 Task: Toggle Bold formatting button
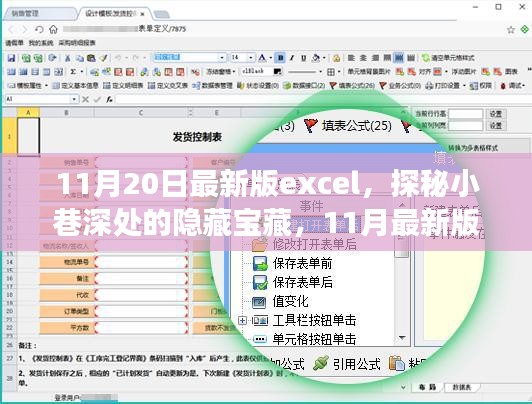[280, 58]
